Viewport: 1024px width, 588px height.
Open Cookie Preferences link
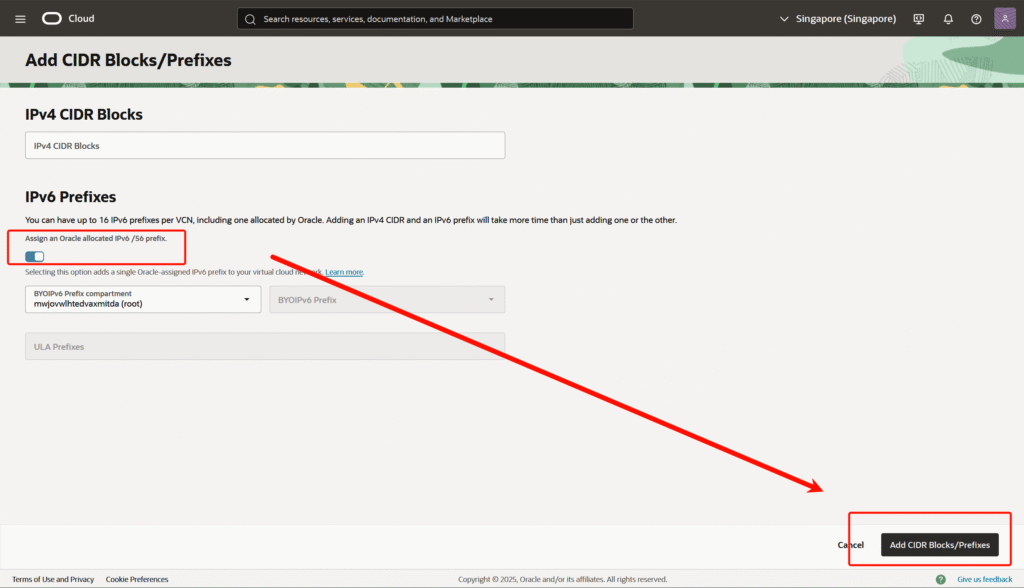click(x=137, y=579)
